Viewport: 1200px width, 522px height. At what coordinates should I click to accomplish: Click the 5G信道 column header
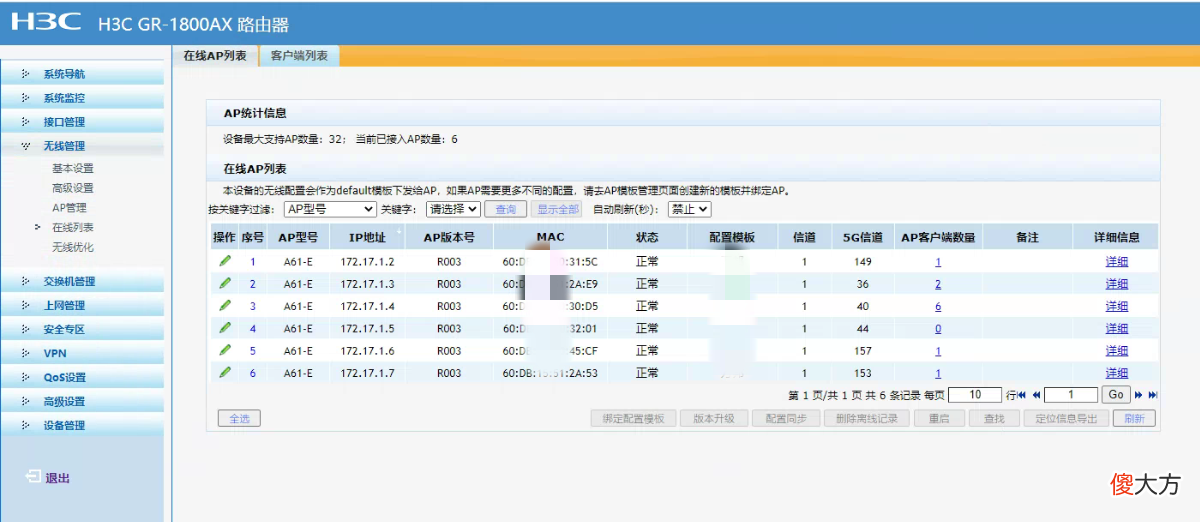point(863,237)
